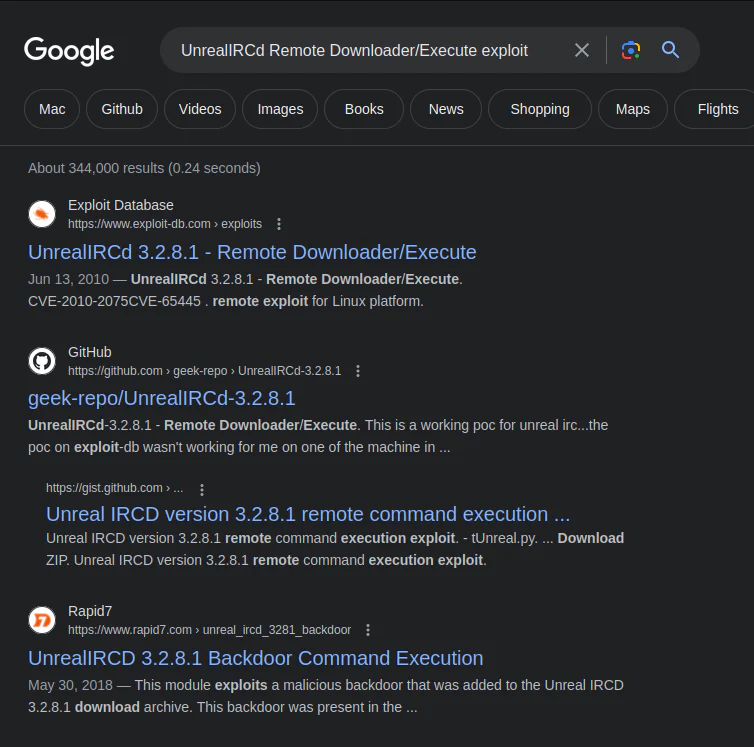Open more options for Exploit Database result
Viewport: 754px width, 747px height.
(279, 224)
